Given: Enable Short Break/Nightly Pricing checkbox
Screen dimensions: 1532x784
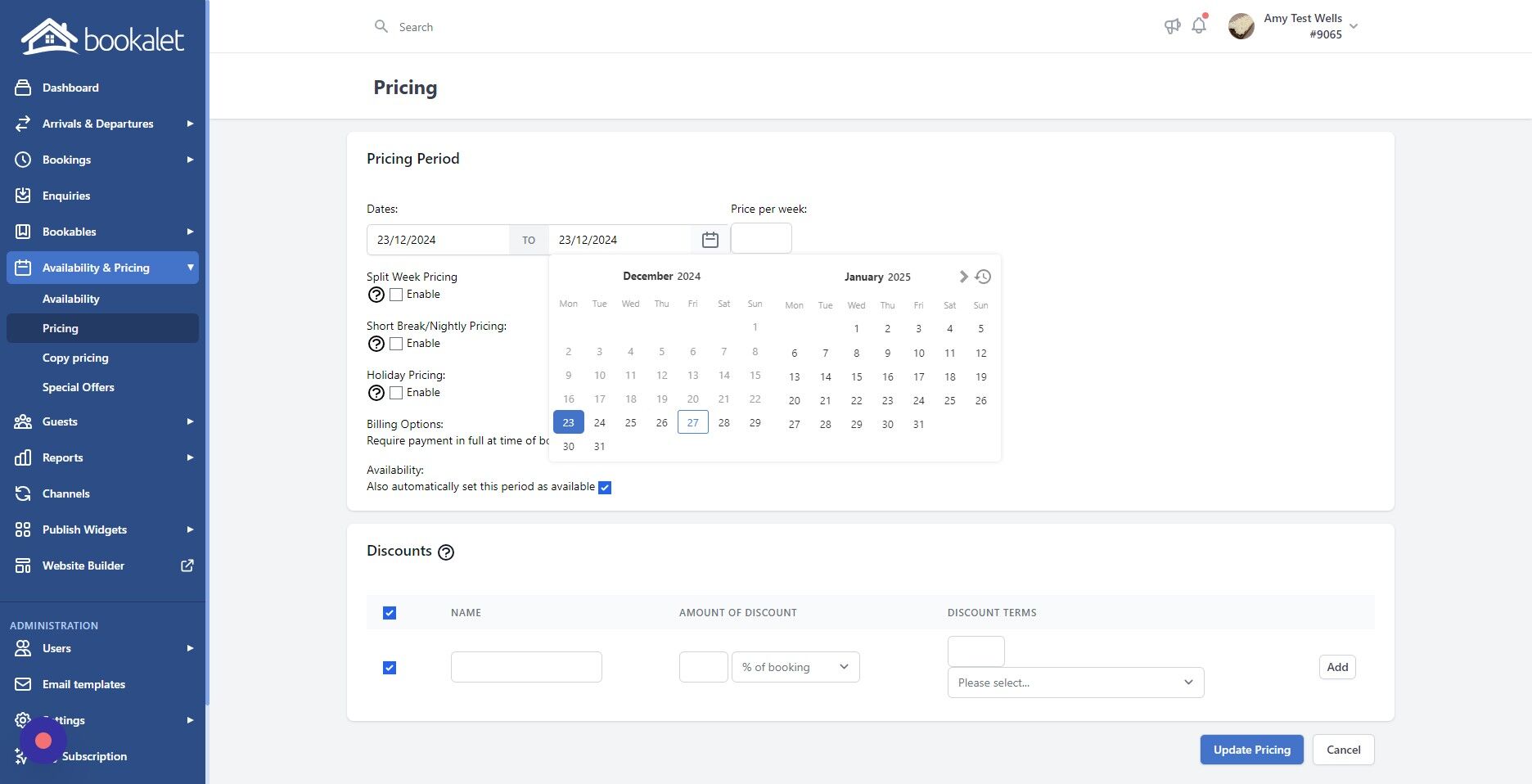Looking at the screenshot, I should coord(396,344).
